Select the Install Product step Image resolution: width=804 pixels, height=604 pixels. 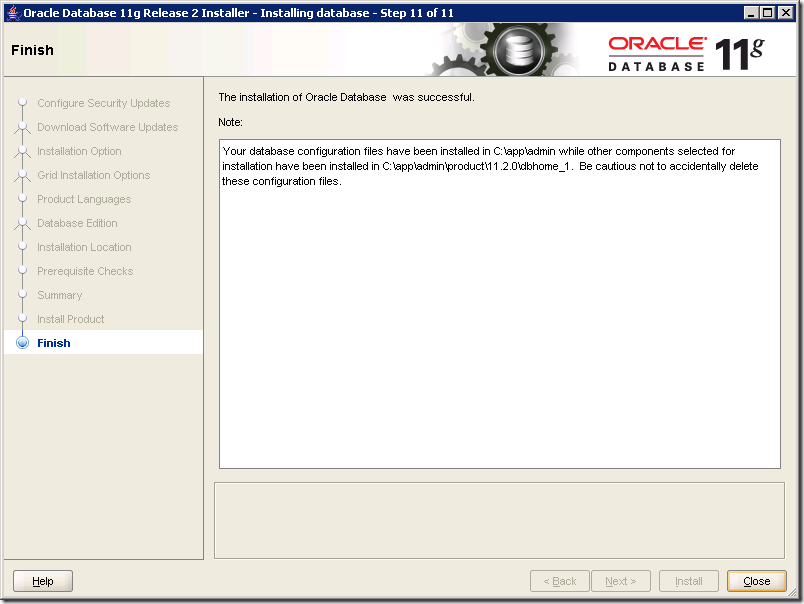coord(71,319)
